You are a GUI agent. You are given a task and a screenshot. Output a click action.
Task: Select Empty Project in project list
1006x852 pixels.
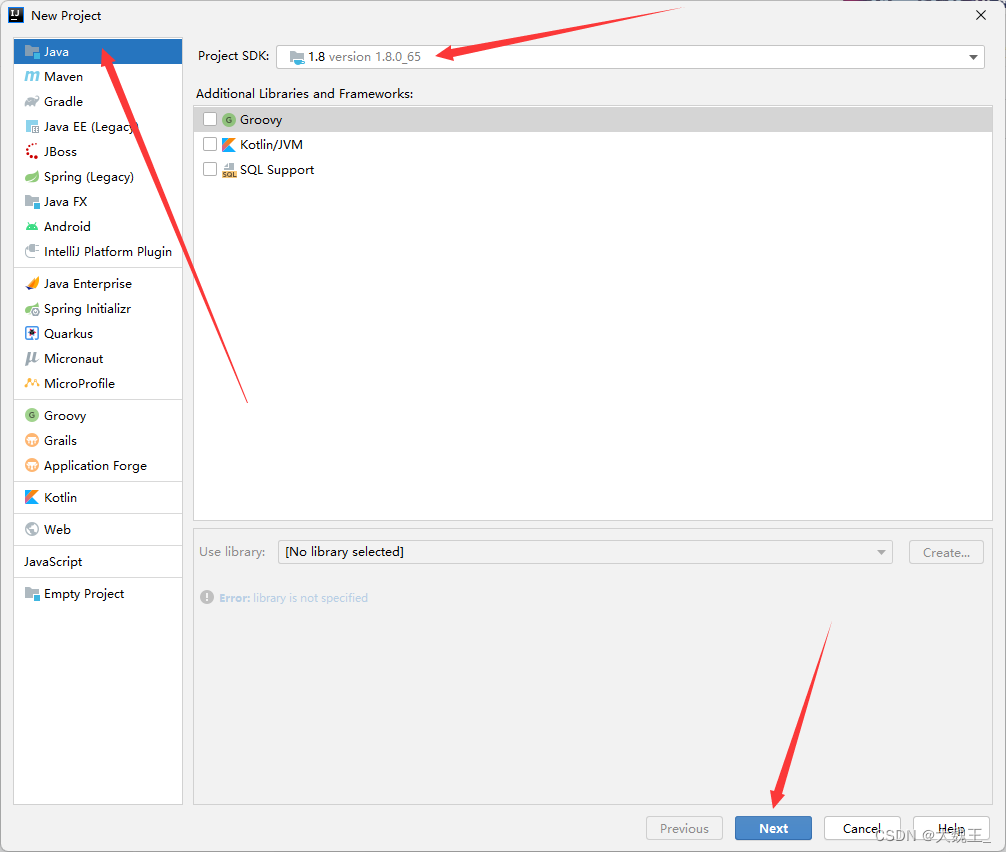98,593
